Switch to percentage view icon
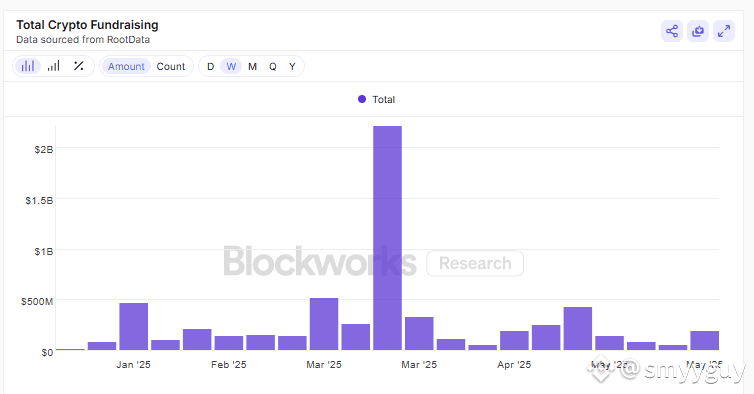Screen dimensions: 754x394 pyautogui.click(x=79, y=66)
